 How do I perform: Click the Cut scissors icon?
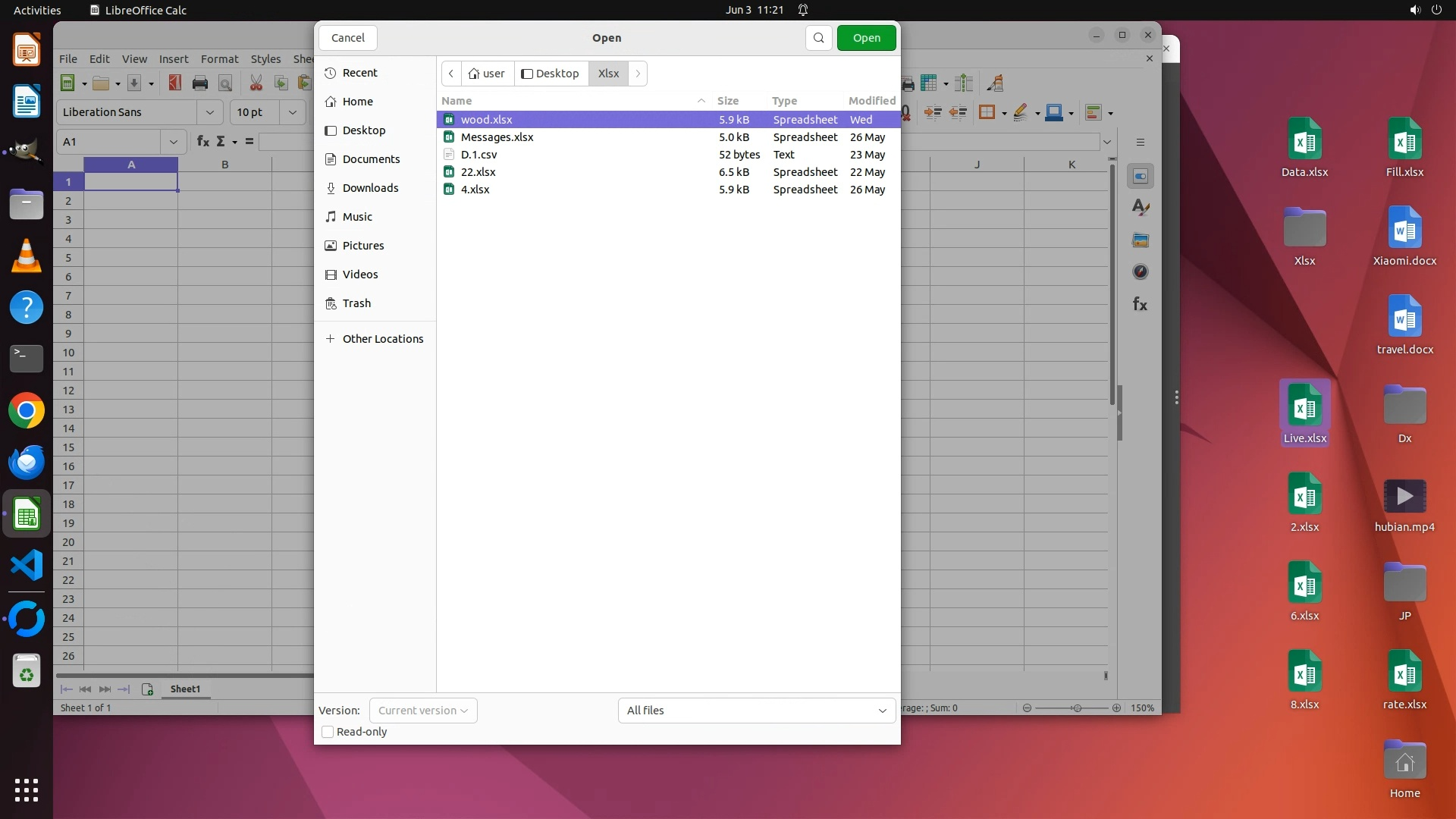tap(256, 83)
